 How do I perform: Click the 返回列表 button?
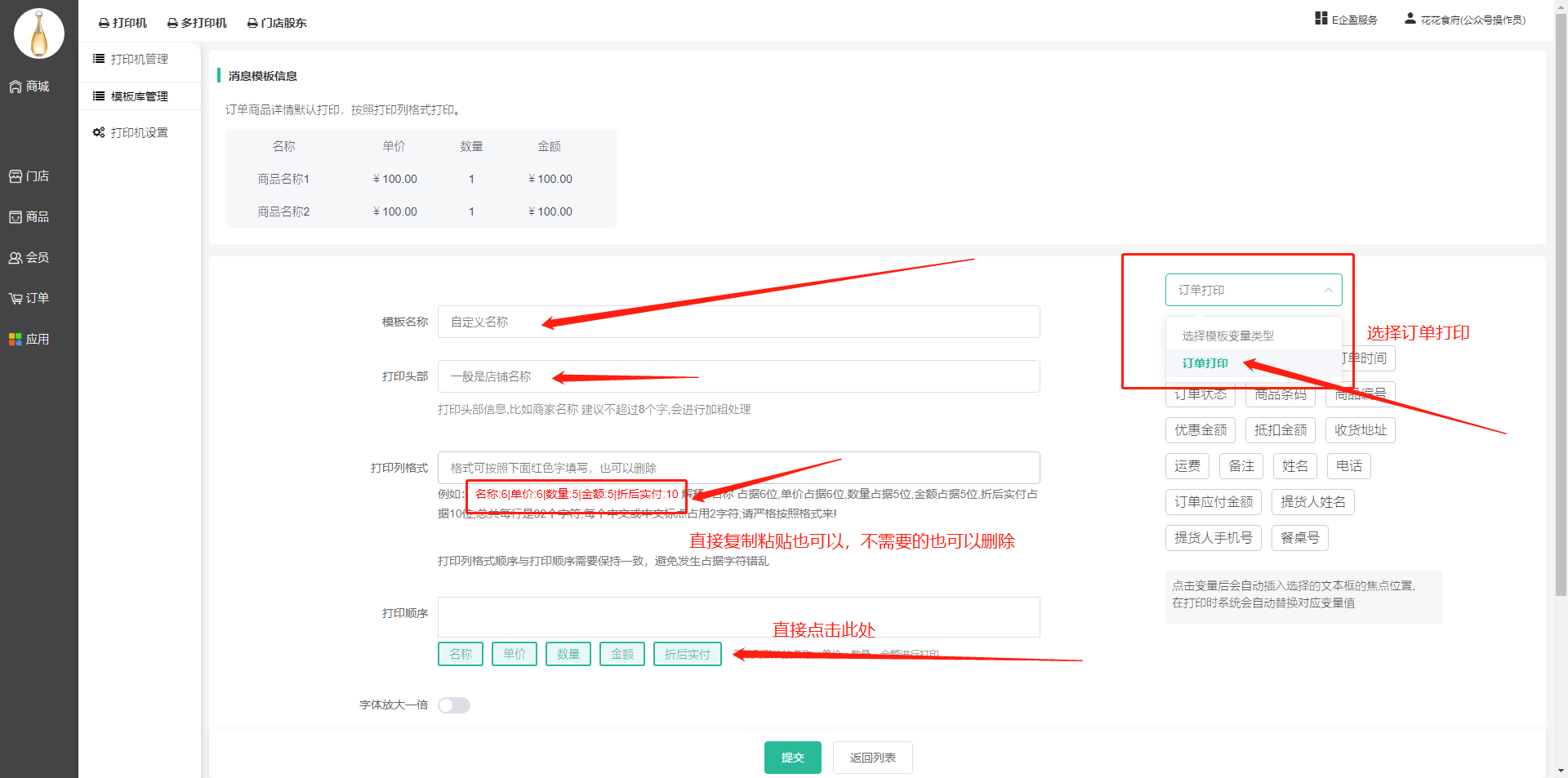pos(872,758)
